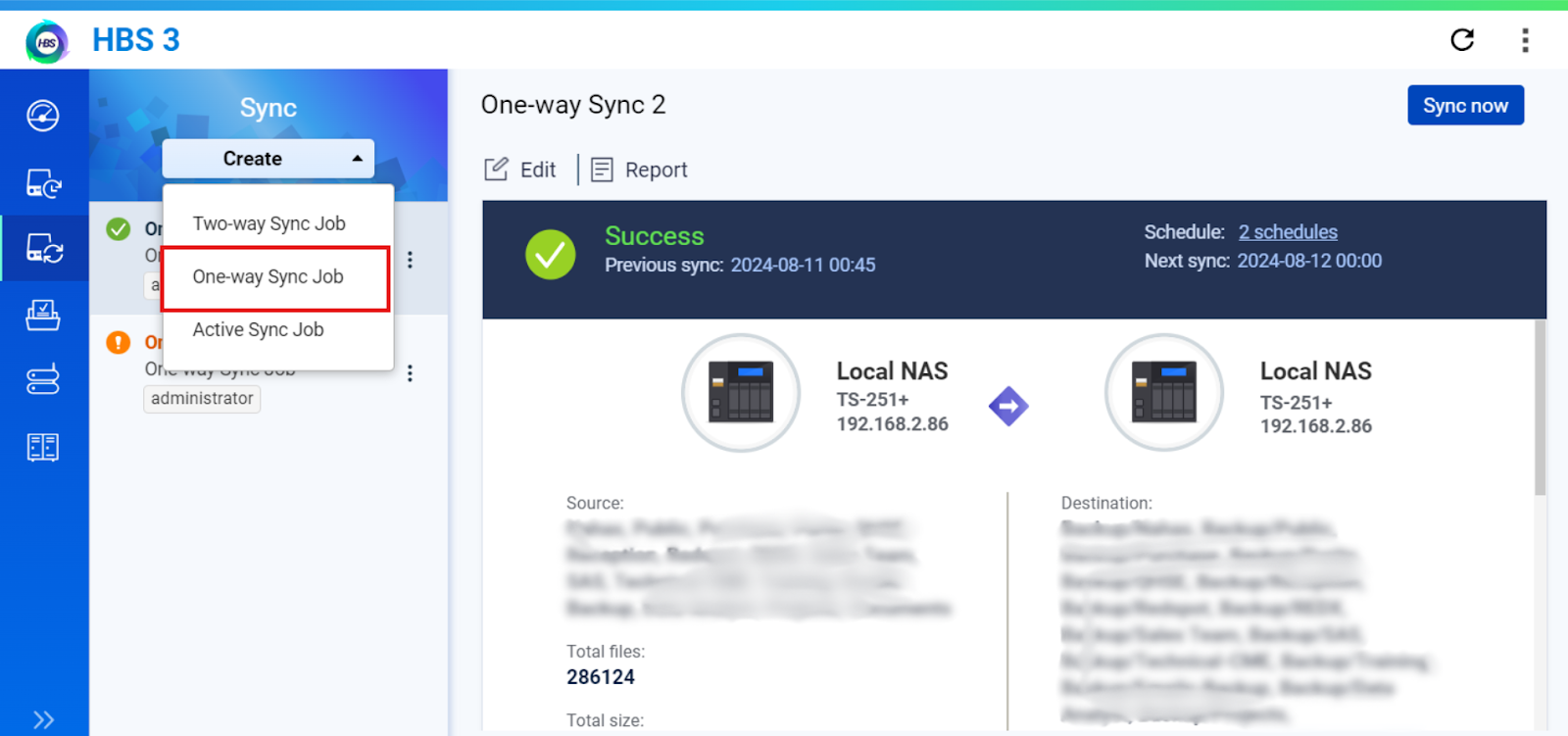1568x736 pixels.
Task: Click the Success status text
Action: (x=655, y=236)
